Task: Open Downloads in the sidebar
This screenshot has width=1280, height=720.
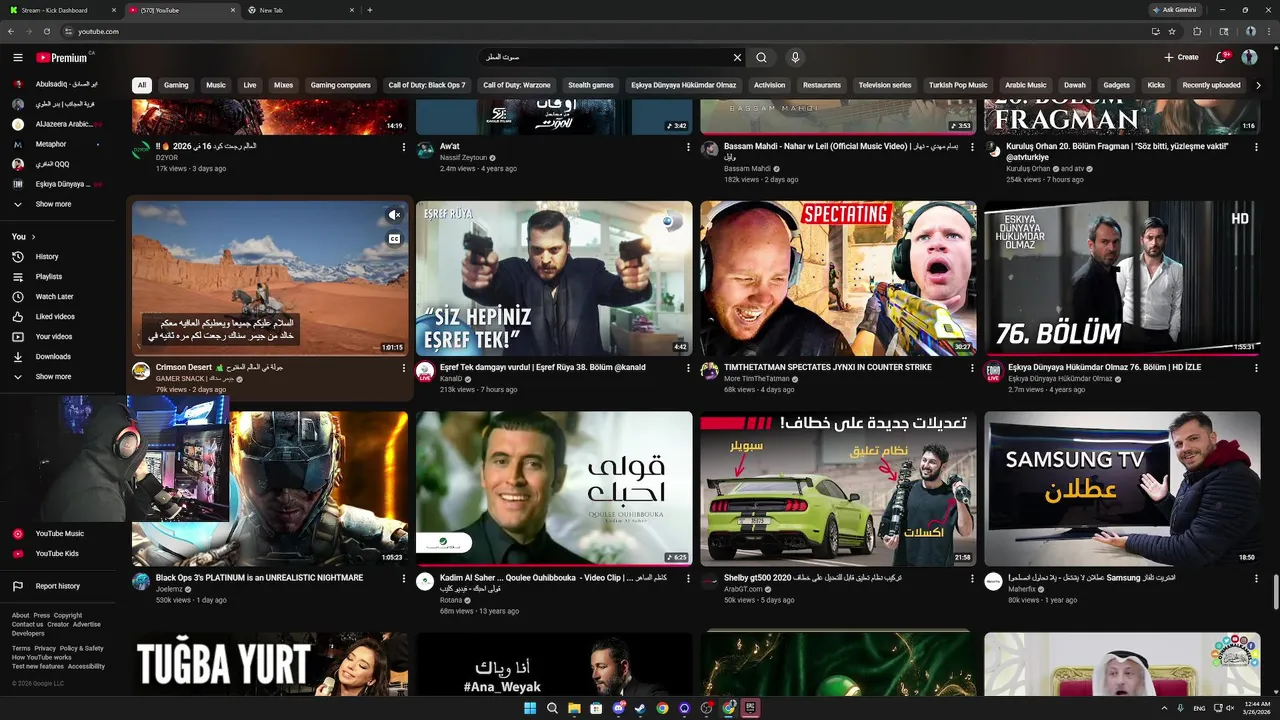Action: pyautogui.click(x=53, y=357)
